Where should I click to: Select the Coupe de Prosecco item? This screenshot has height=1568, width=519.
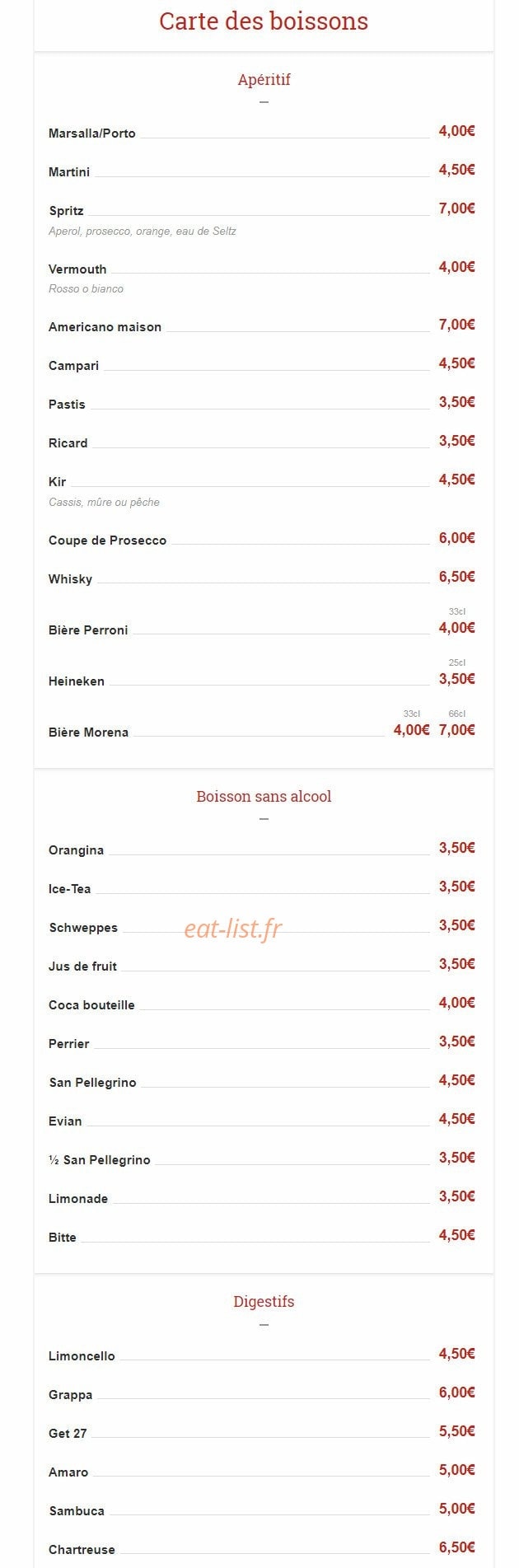click(107, 541)
